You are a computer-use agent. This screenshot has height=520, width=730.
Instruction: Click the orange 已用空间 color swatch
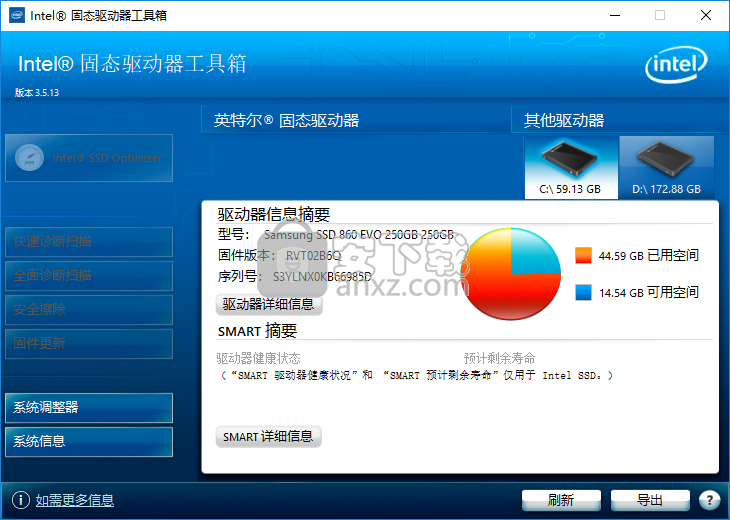pyautogui.click(x=583, y=256)
